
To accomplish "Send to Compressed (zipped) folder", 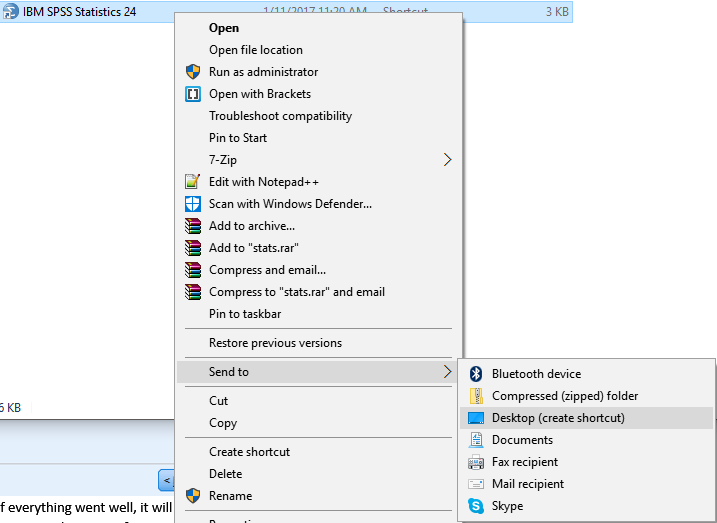I will tap(586, 396).
